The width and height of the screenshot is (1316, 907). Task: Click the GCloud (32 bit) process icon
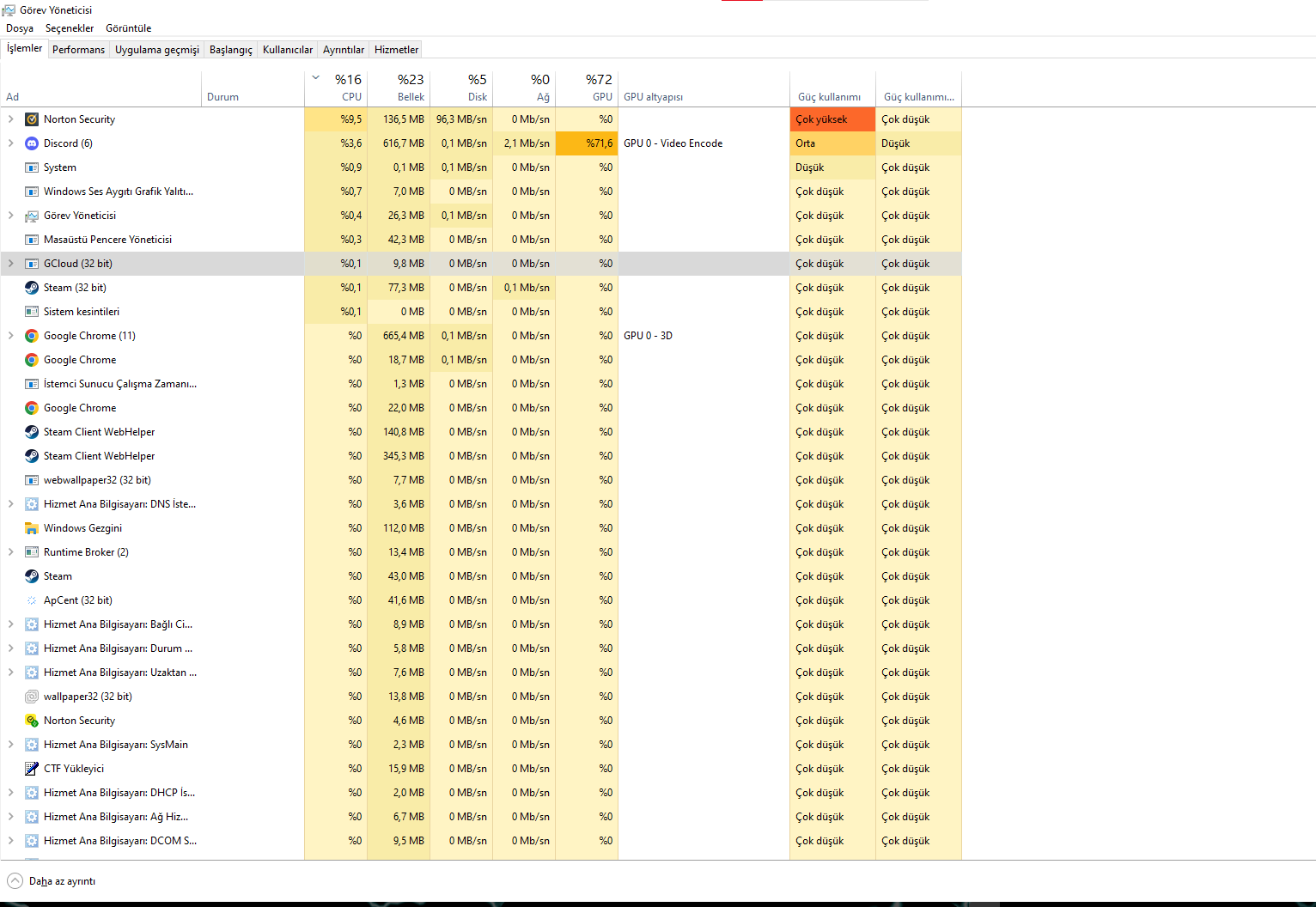click(32, 264)
